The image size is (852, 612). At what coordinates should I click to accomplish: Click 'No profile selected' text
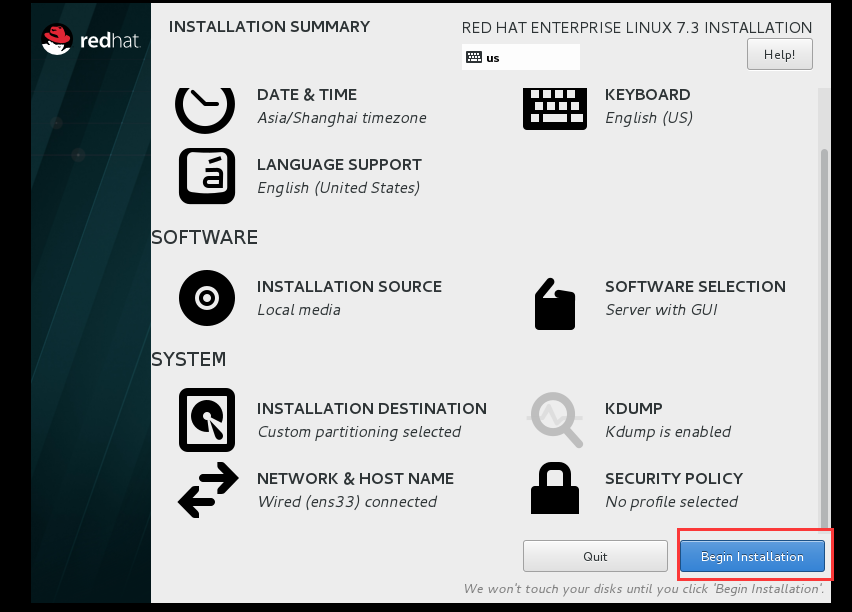coord(672,502)
